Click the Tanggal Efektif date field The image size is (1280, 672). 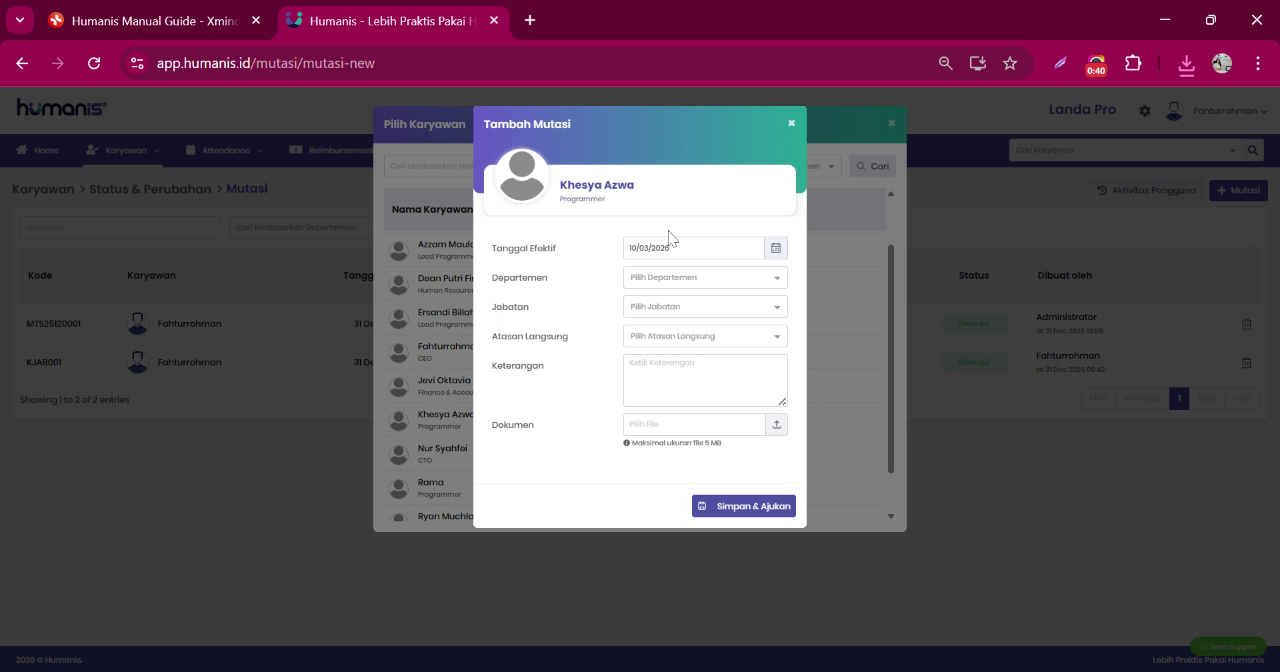tap(694, 248)
